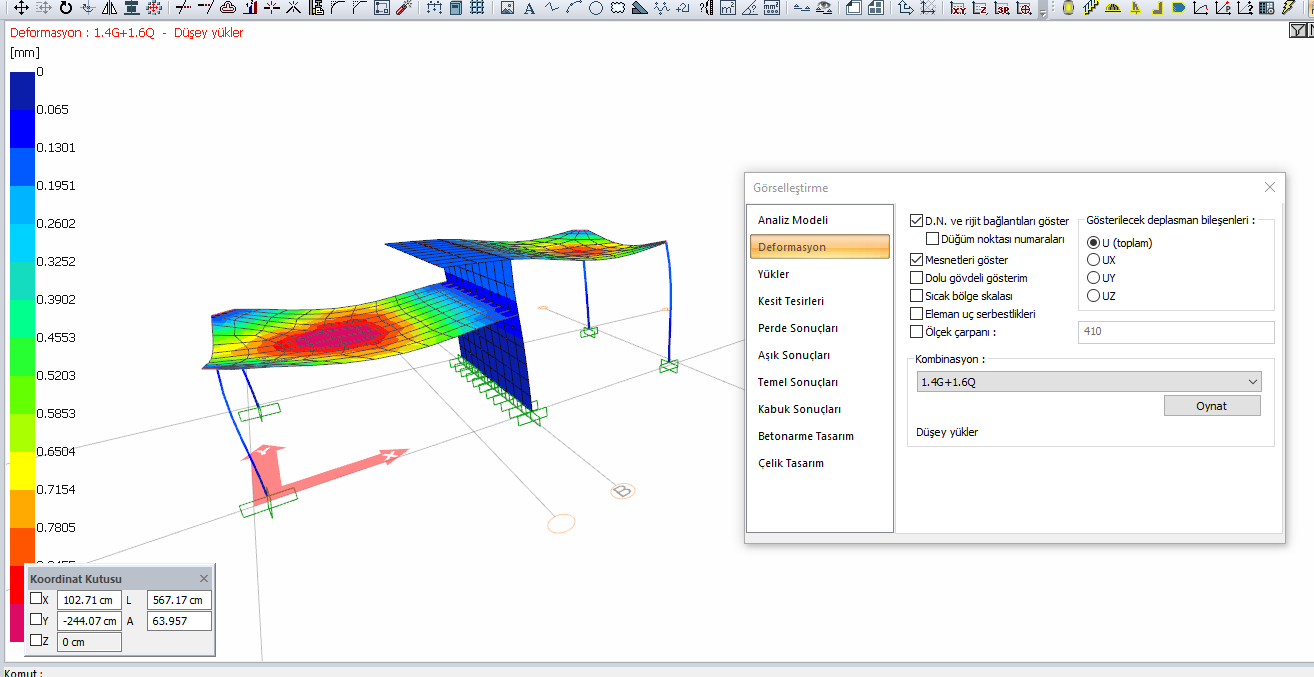This screenshot has width=1314, height=677.
Task: Expand the toolbar overflow arrow
Action: pyautogui.click(x=1044, y=12)
